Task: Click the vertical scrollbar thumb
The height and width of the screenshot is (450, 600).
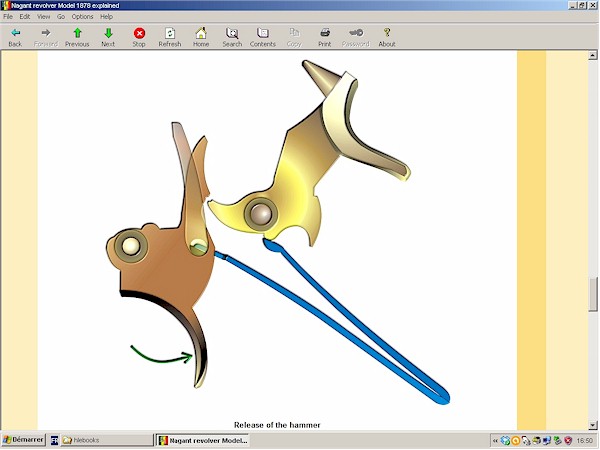Action: (x=593, y=295)
